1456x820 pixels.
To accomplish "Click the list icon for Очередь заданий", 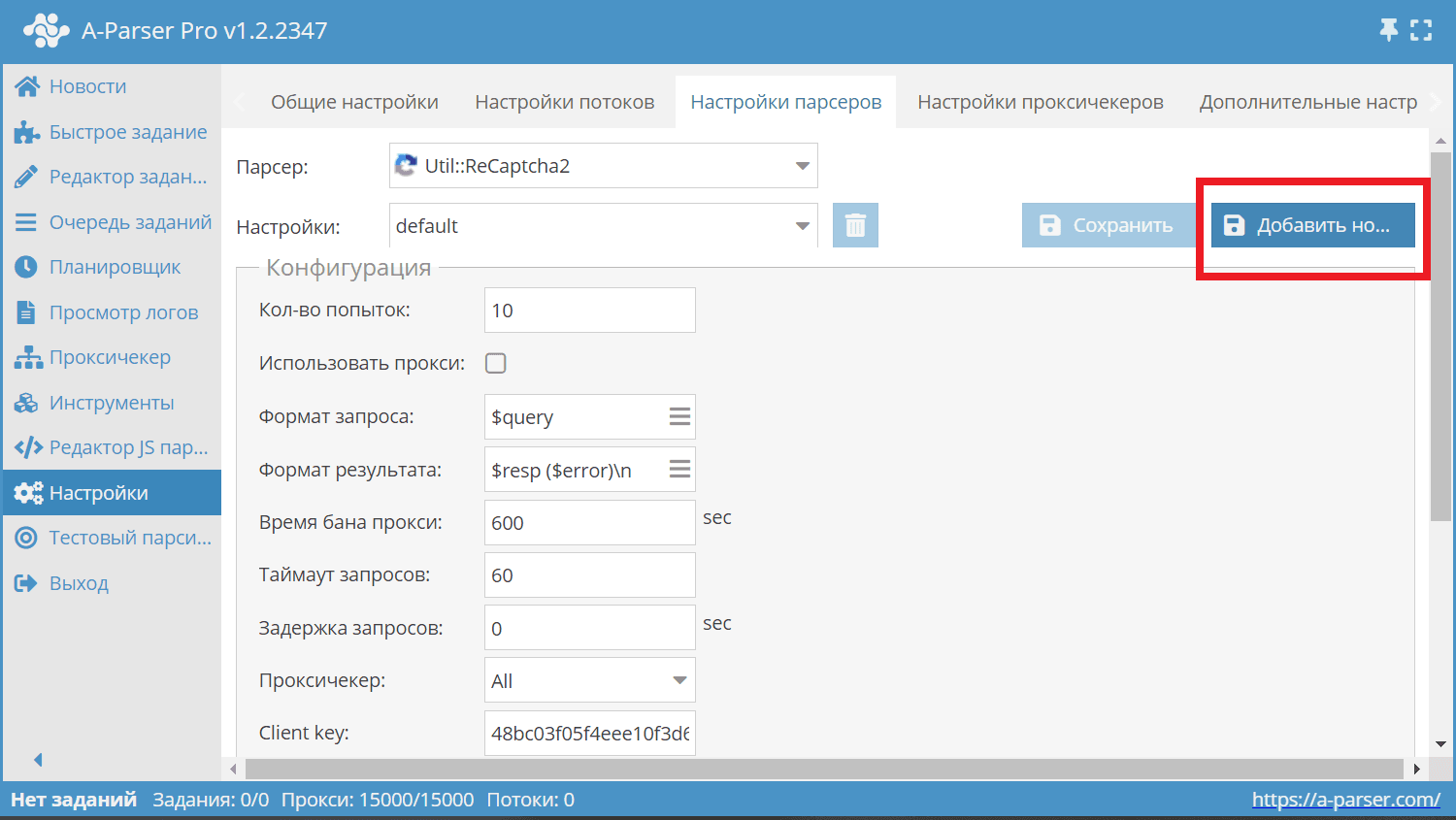I will 26,222.
